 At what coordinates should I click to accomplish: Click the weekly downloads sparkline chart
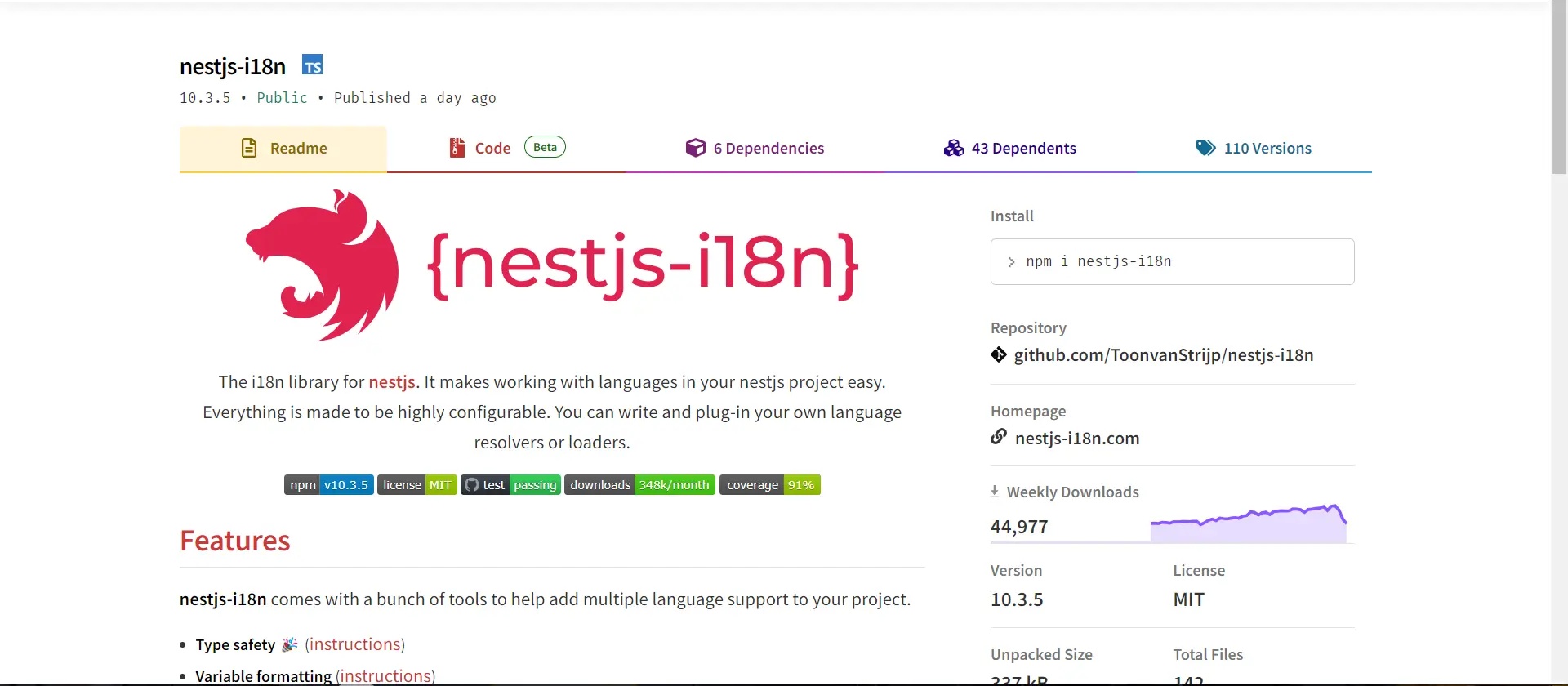1248,524
